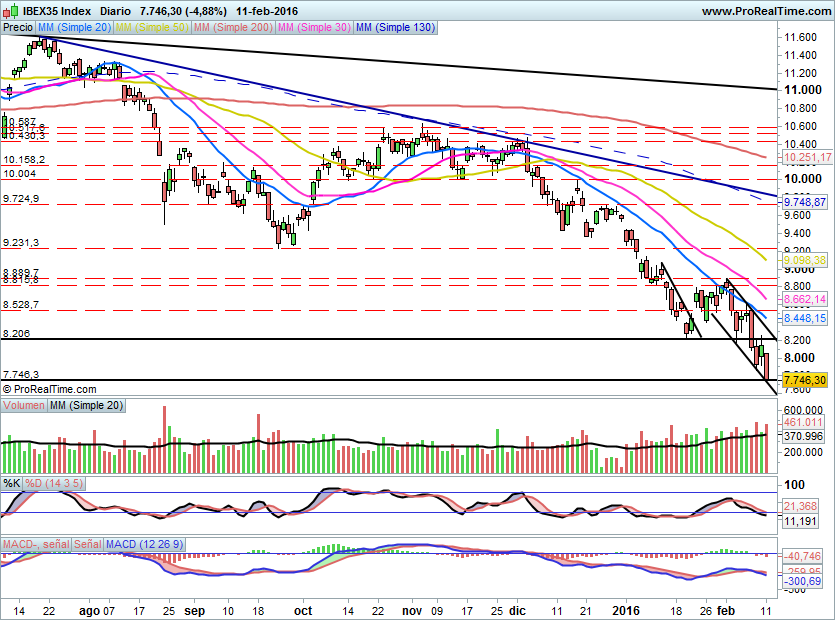Screen dimensions: 835x620
Task: Select the MM (Simple 130) indicator label
Action: [395, 27]
